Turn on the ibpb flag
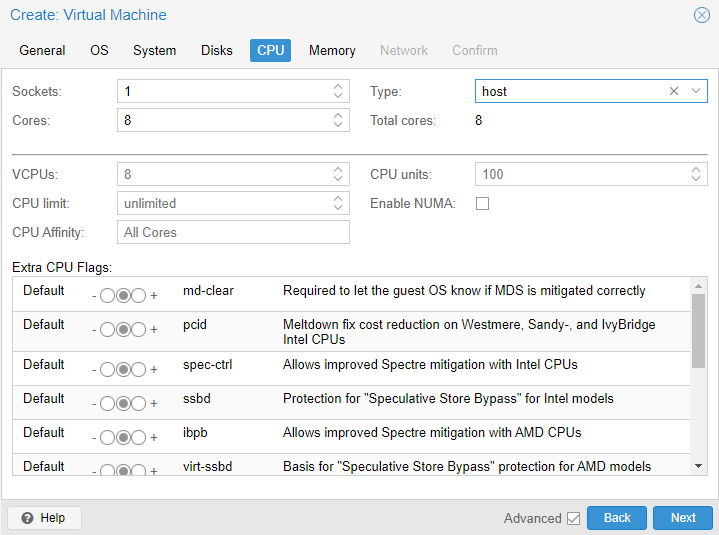719x535 pixels. [138, 437]
